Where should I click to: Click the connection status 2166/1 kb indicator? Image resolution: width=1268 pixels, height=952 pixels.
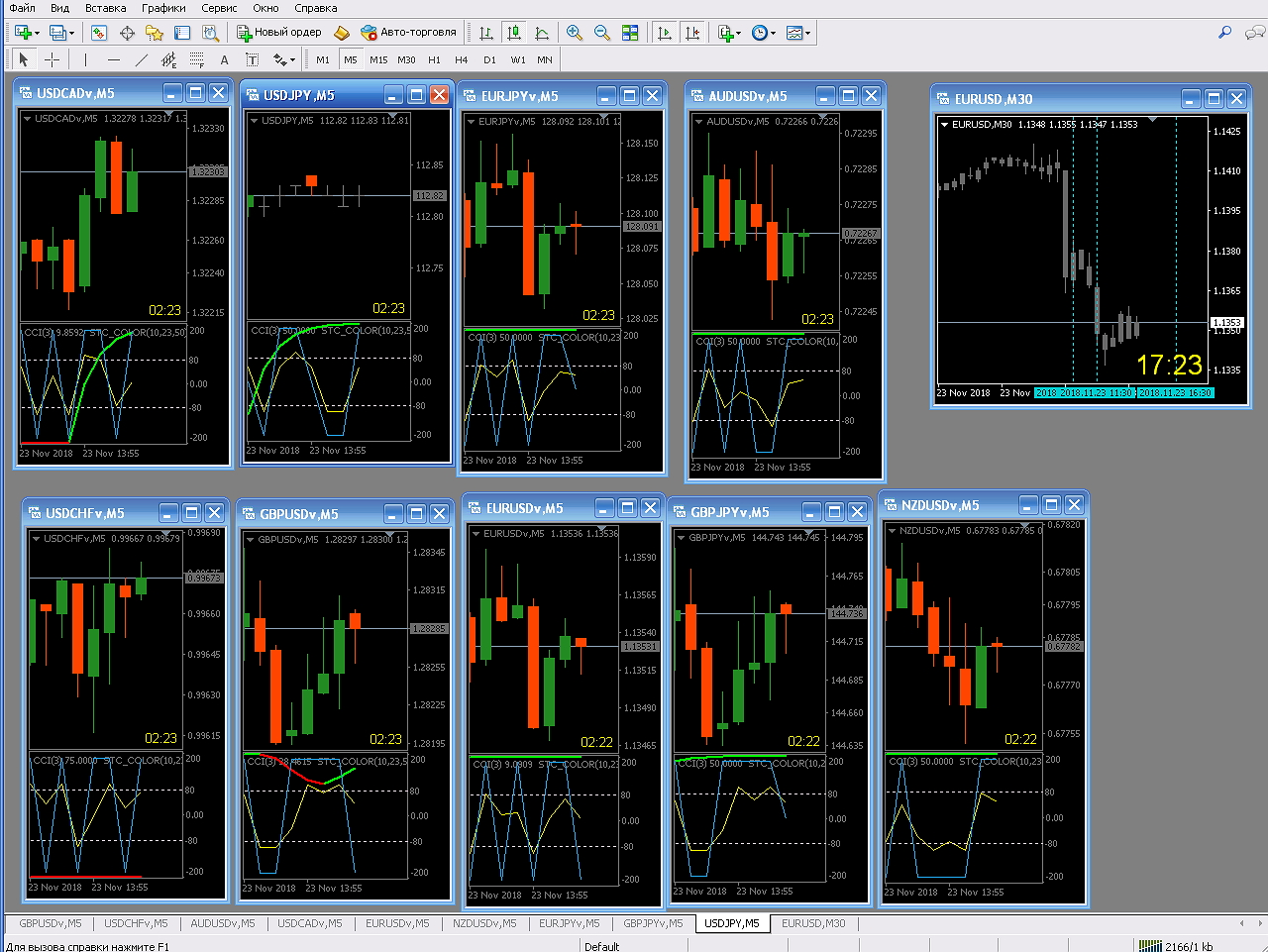coord(1176,946)
